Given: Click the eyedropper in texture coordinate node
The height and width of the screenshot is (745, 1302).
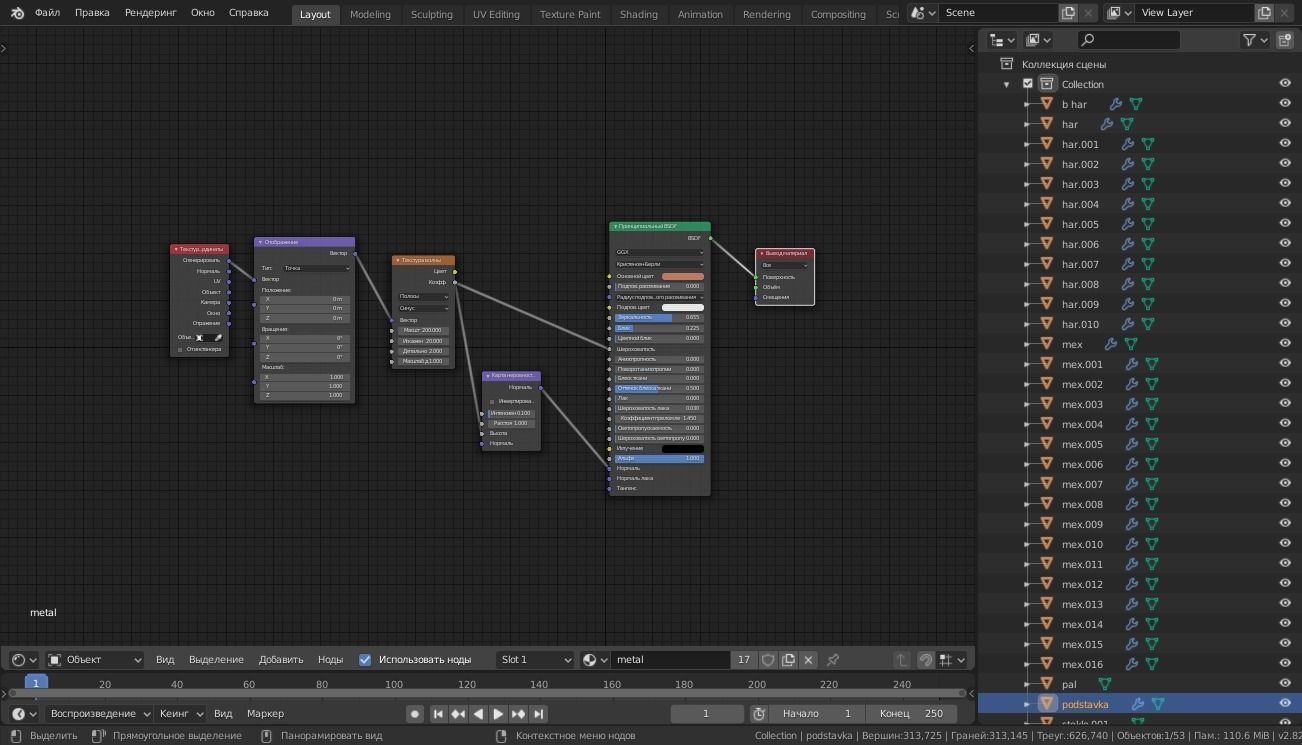Looking at the screenshot, I should click(218, 338).
